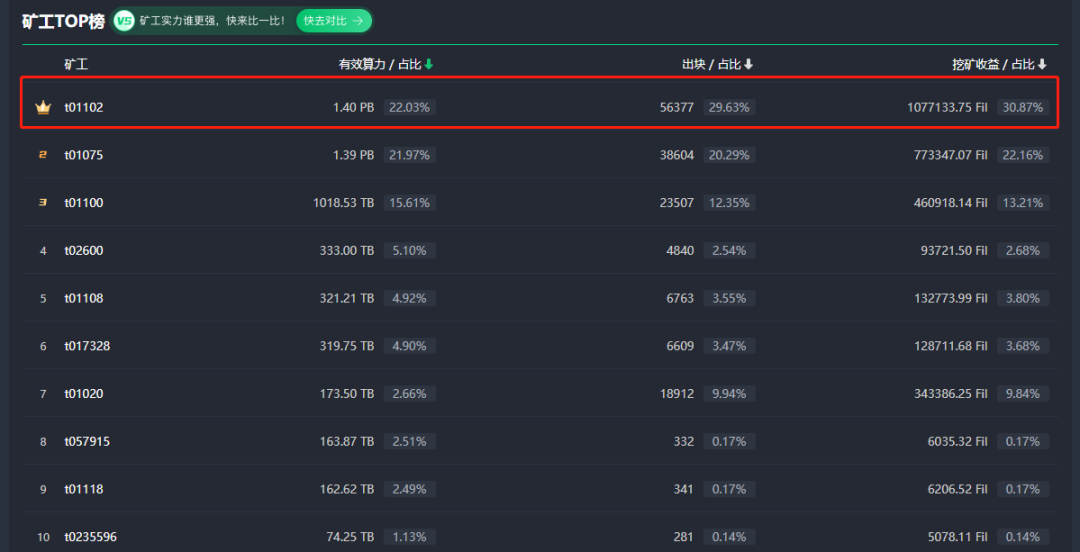Click the 21.97% share badge
This screenshot has width=1080, height=552.
click(409, 155)
